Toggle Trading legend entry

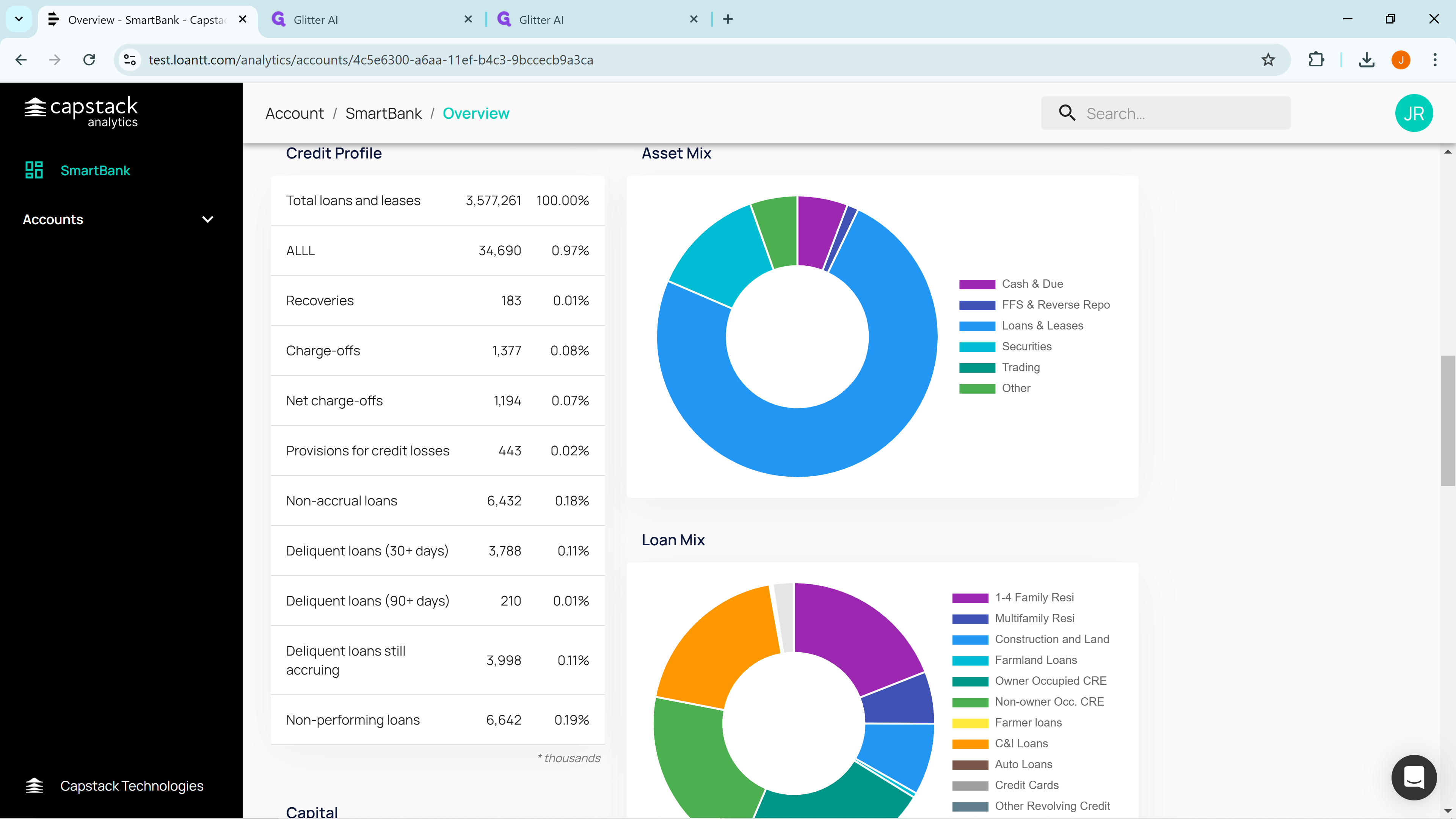coord(999,367)
